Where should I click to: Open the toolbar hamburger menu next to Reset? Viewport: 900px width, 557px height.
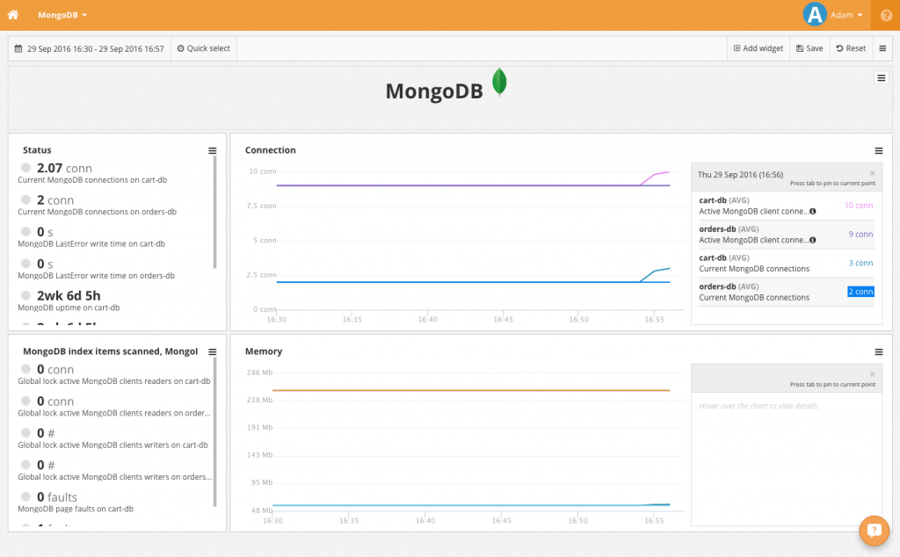point(883,49)
